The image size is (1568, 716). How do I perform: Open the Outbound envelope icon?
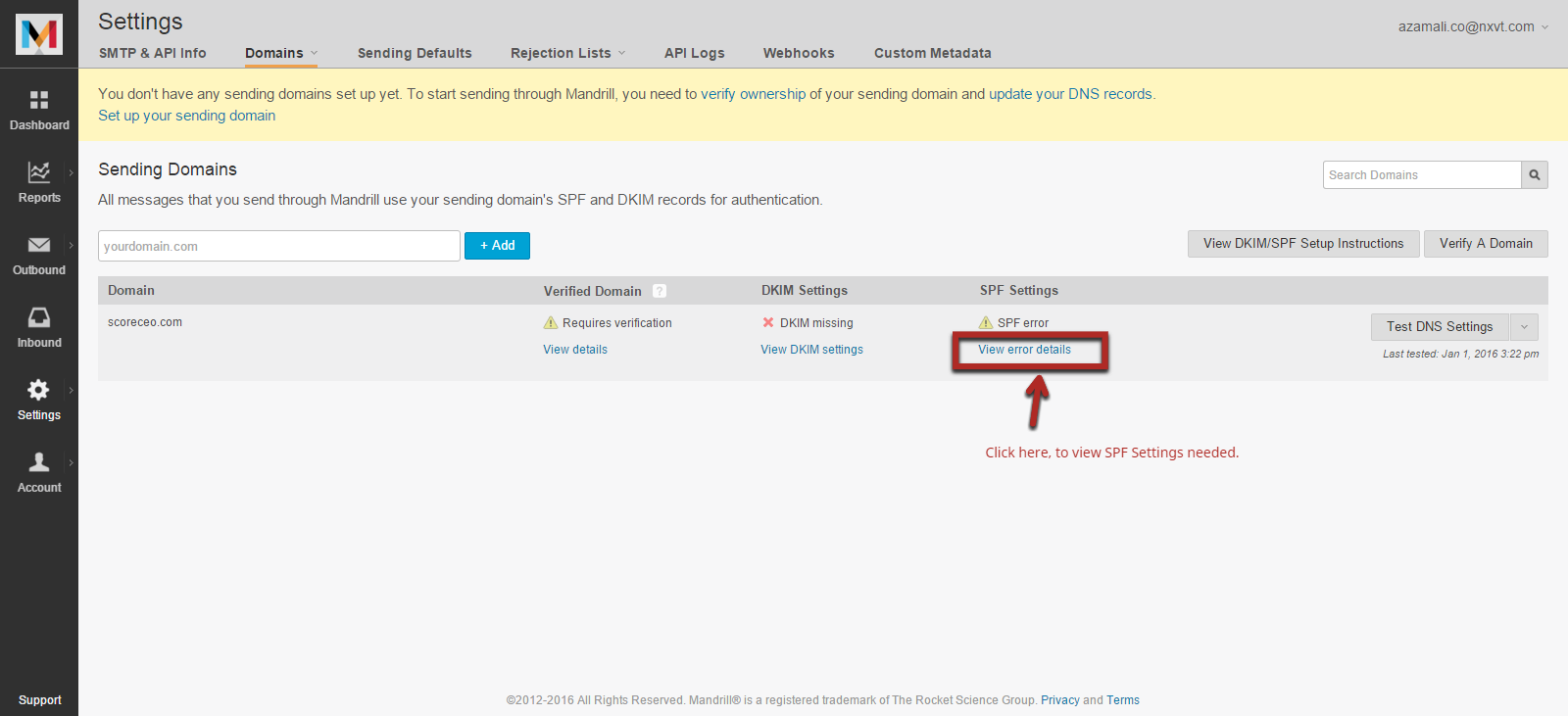pos(39,245)
